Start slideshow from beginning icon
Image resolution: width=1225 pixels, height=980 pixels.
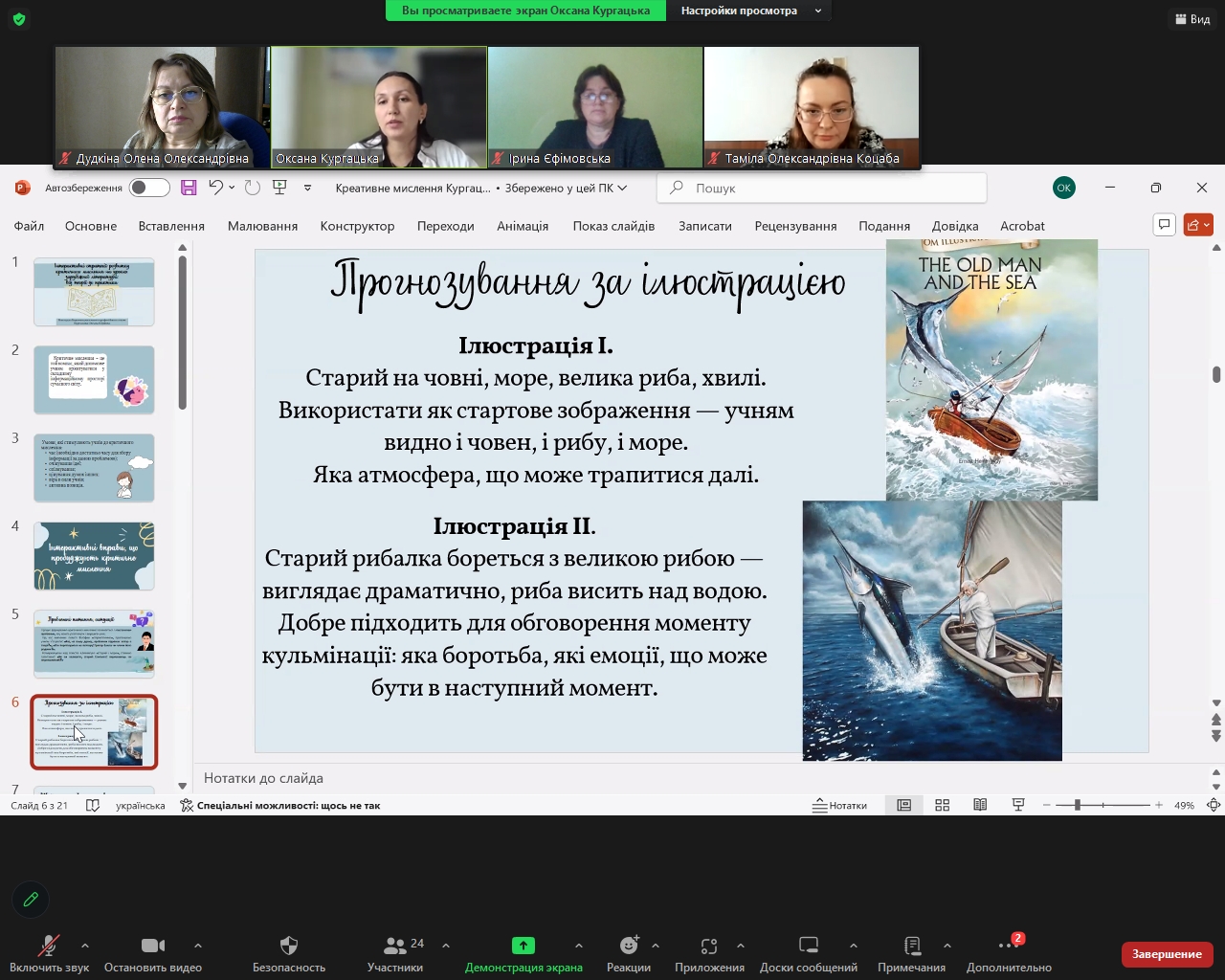(279, 188)
